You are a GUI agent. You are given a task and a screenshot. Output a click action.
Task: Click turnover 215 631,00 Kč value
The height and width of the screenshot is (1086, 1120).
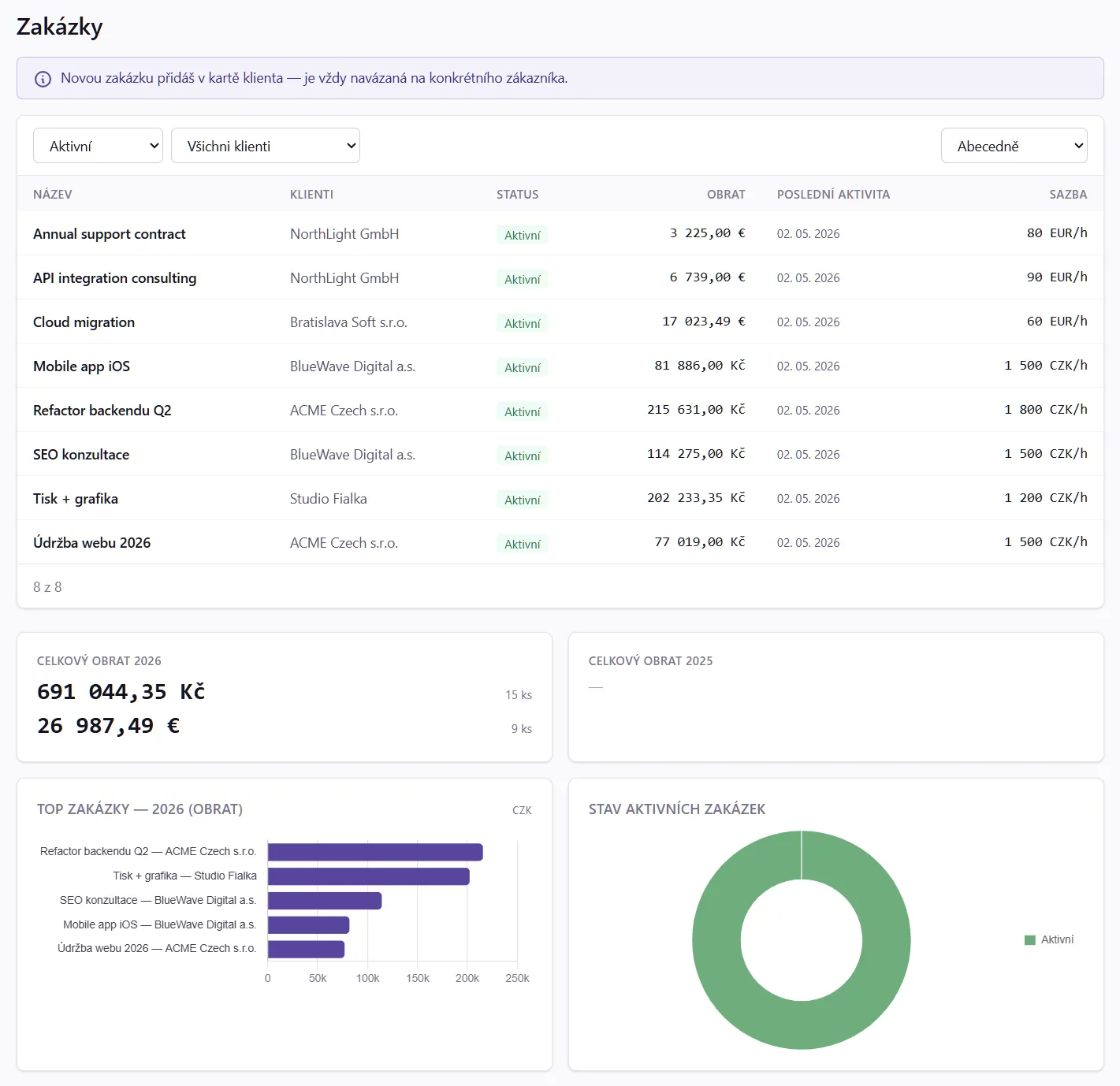tap(696, 410)
